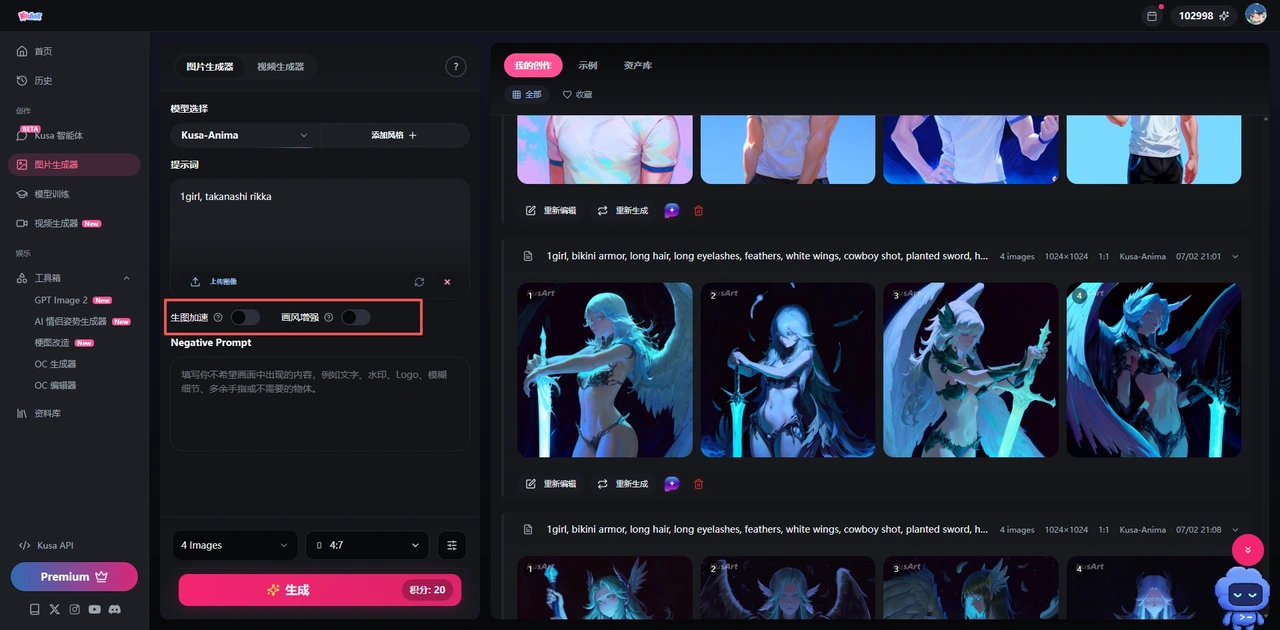Click the refresh icon in prompt box
Image resolution: width=1280 pixels, height=630 pixels.
click(x=419, y=282)
